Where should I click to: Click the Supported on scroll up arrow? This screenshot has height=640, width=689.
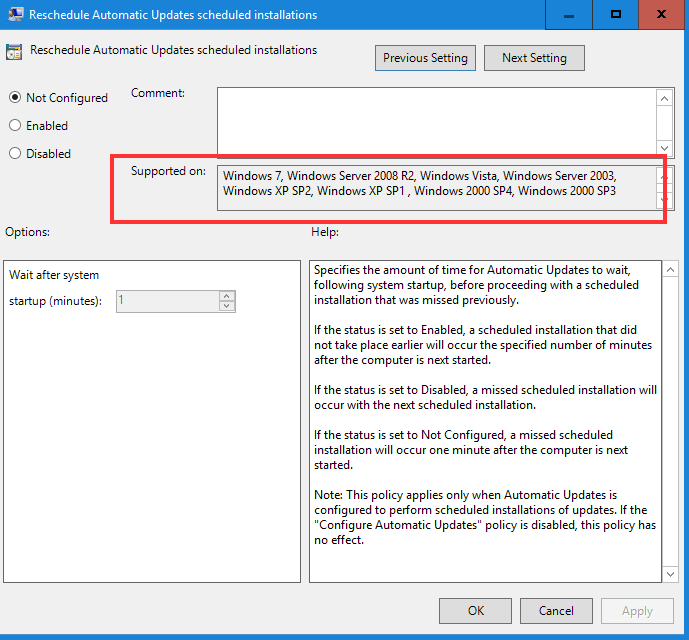[x=664, y=177]
